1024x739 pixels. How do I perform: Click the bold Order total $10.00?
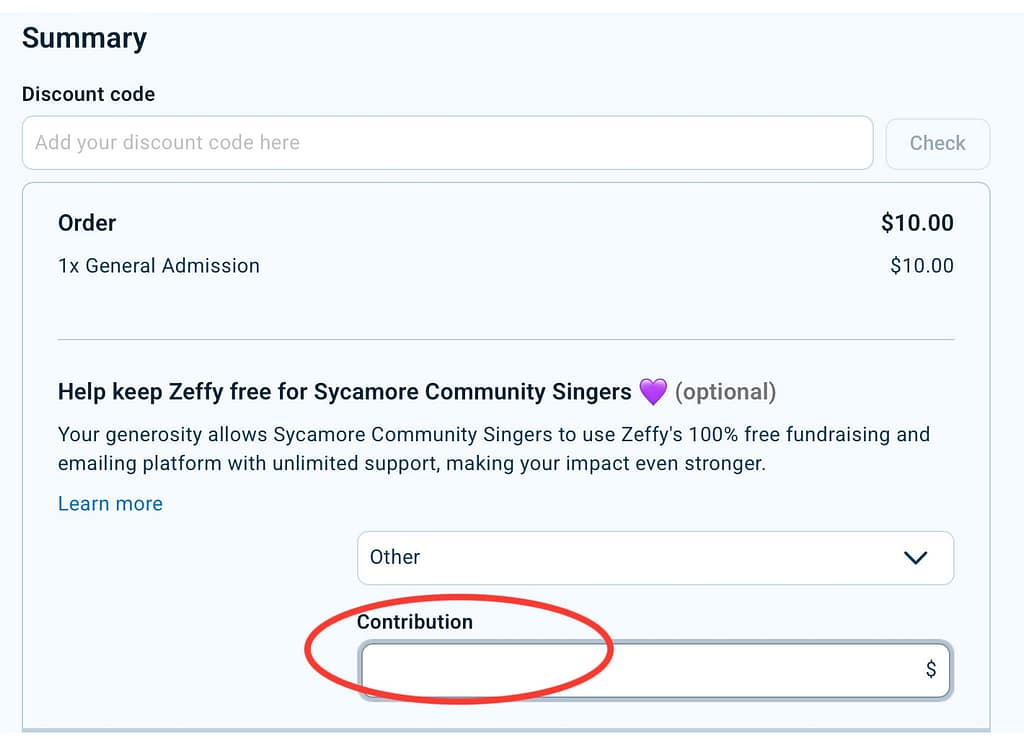point(916,223)
